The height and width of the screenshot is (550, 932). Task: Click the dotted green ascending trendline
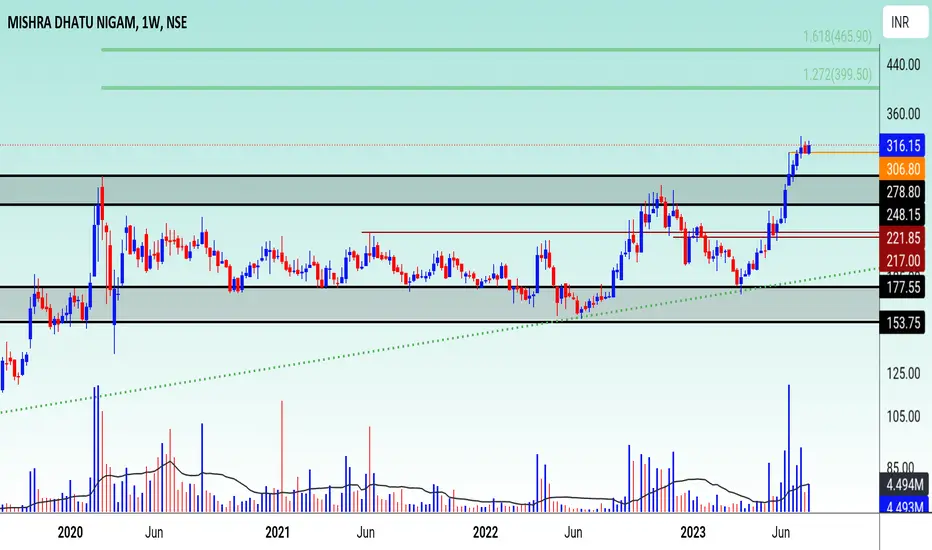coord(439,340)
